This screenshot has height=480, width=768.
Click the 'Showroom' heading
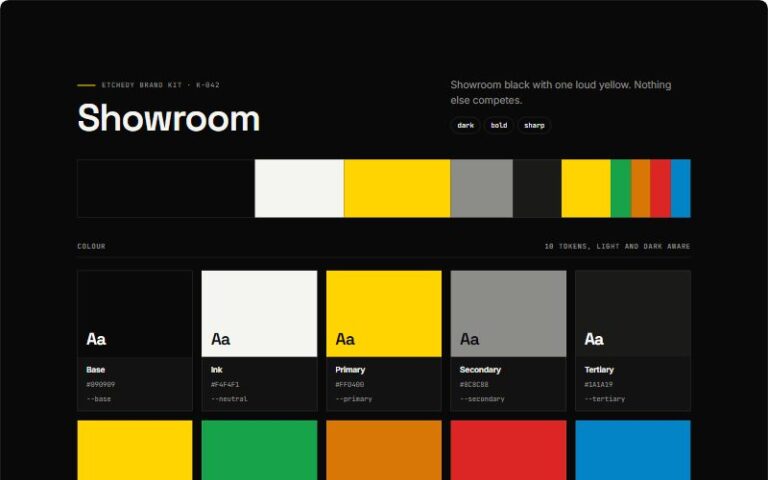(x=168, y=118)
